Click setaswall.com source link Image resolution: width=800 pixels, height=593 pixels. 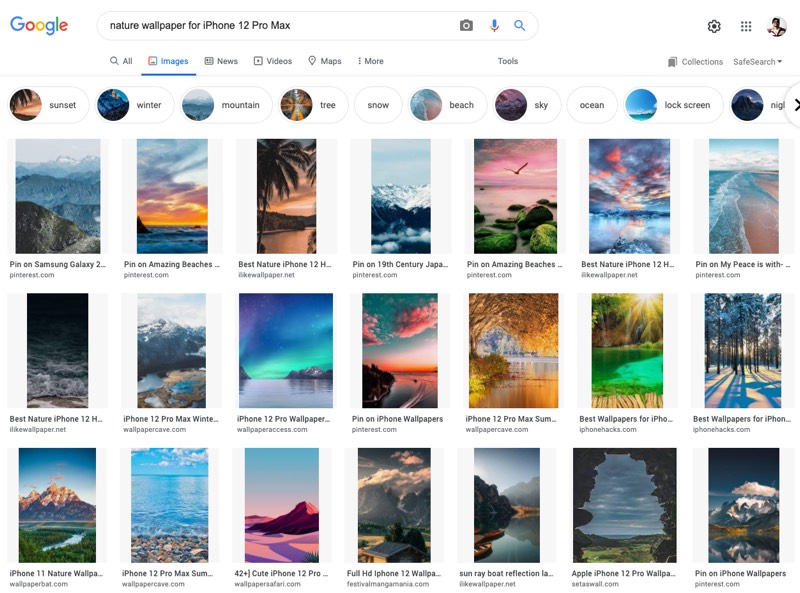coord(595,584)
